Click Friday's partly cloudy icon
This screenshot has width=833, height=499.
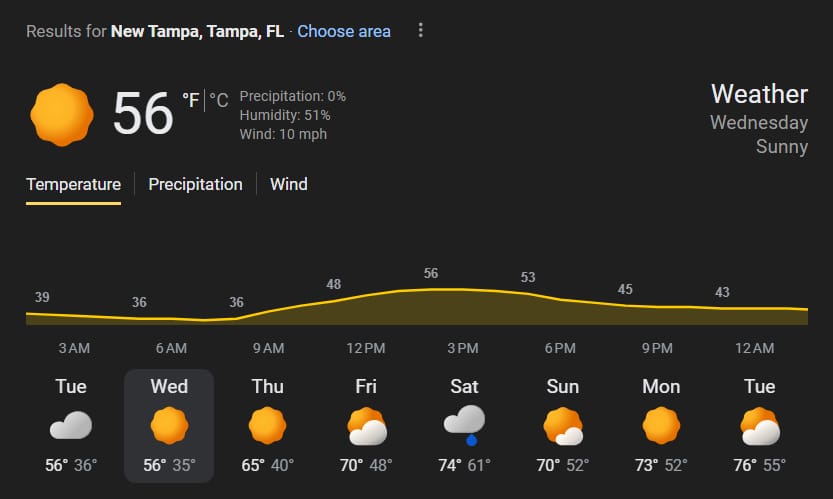[366, 427]
